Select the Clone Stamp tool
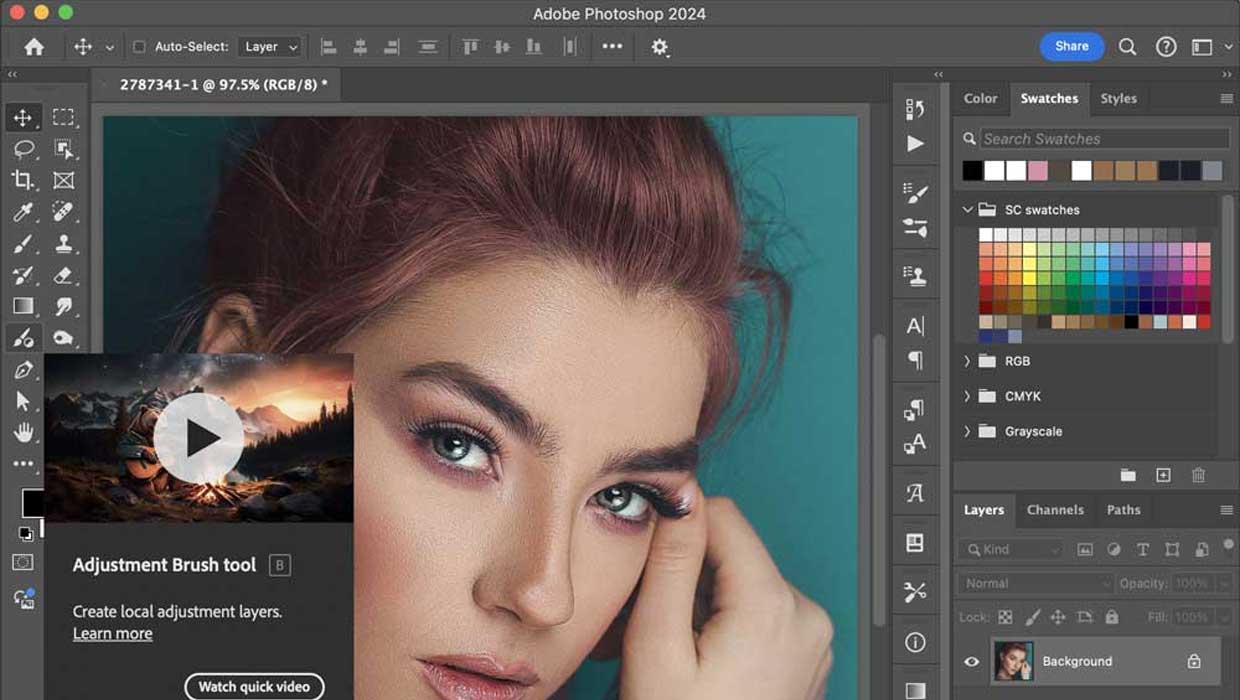The width and height of the screenshot is (1240, 700). (x=64, y=243)
